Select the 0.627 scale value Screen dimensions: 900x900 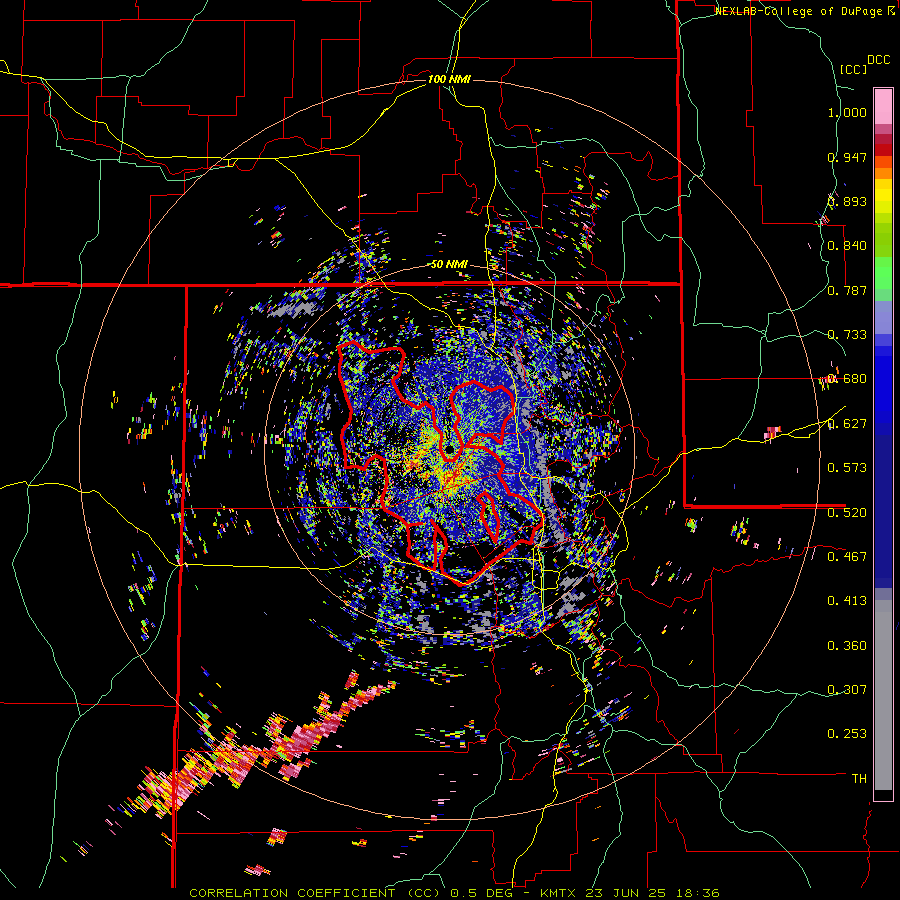click(x=847, y=424)
